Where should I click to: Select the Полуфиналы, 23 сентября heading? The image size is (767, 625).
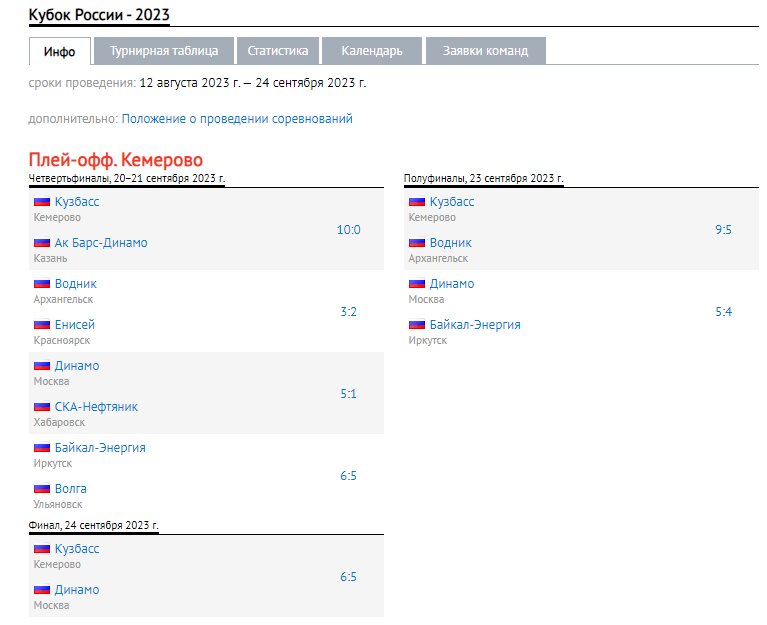click(483, 179)
